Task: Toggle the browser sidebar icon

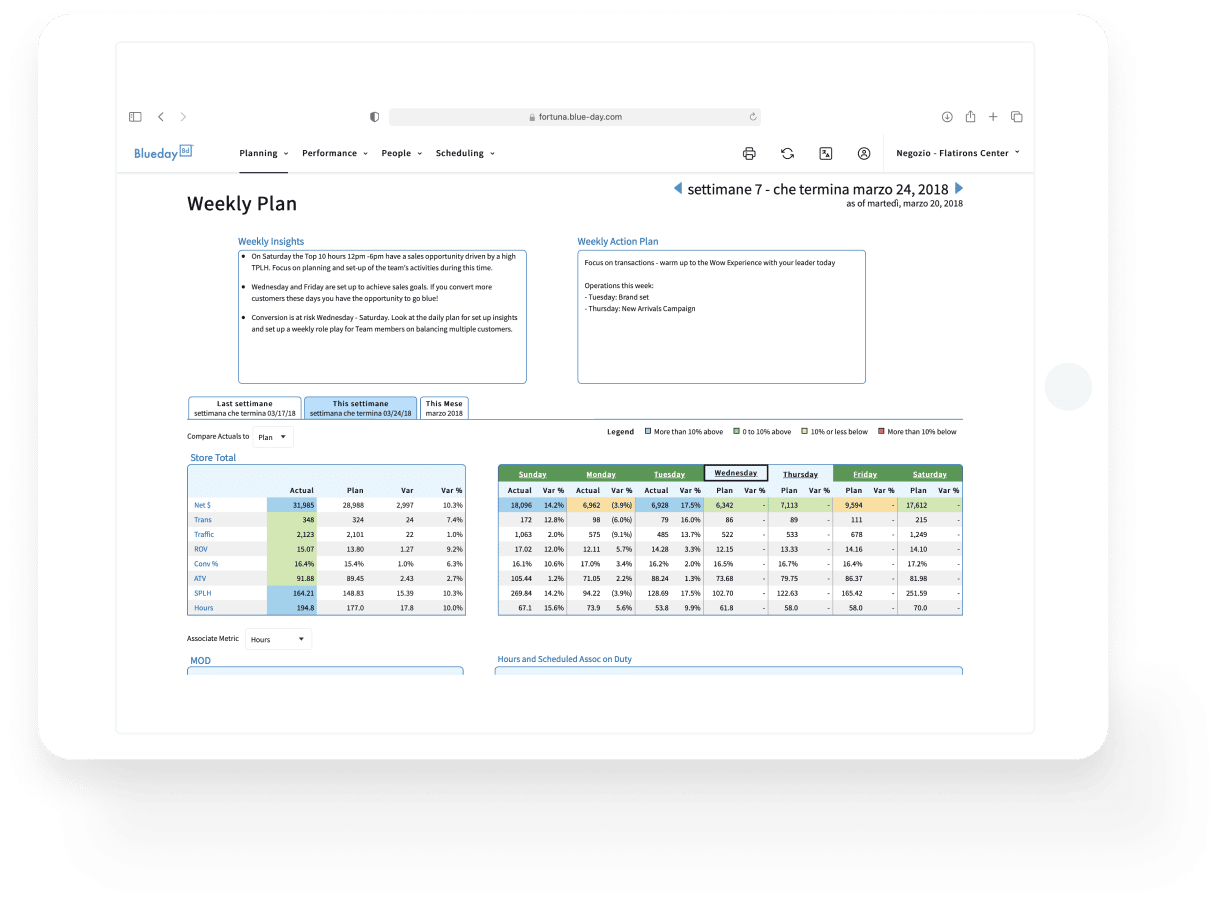Action: [x=135, y=117]
